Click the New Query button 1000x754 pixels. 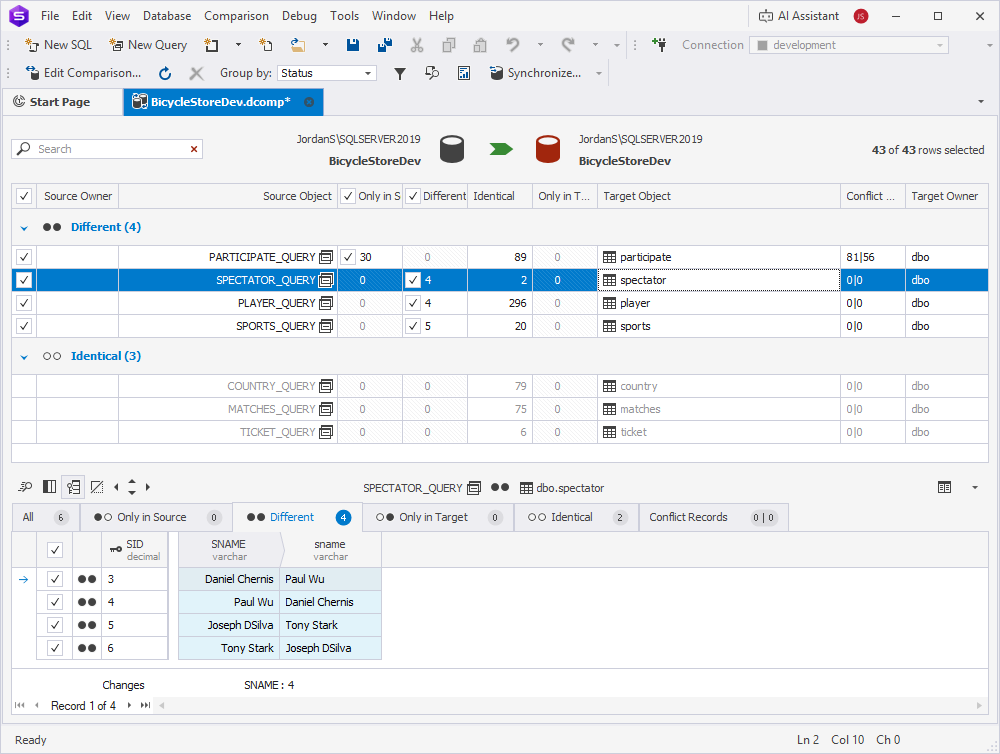click(148, 45)
